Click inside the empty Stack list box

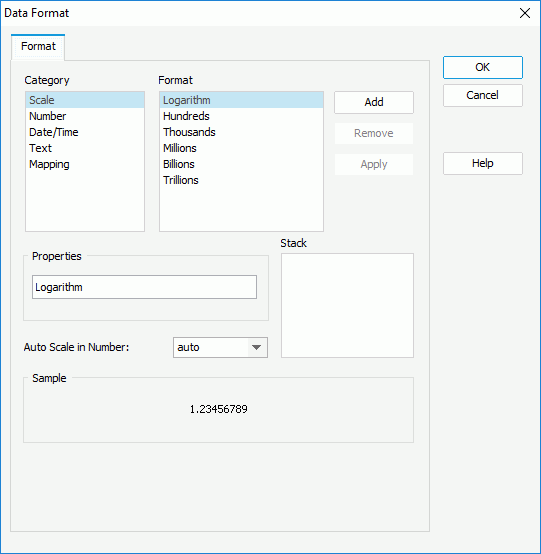point(347,305)
